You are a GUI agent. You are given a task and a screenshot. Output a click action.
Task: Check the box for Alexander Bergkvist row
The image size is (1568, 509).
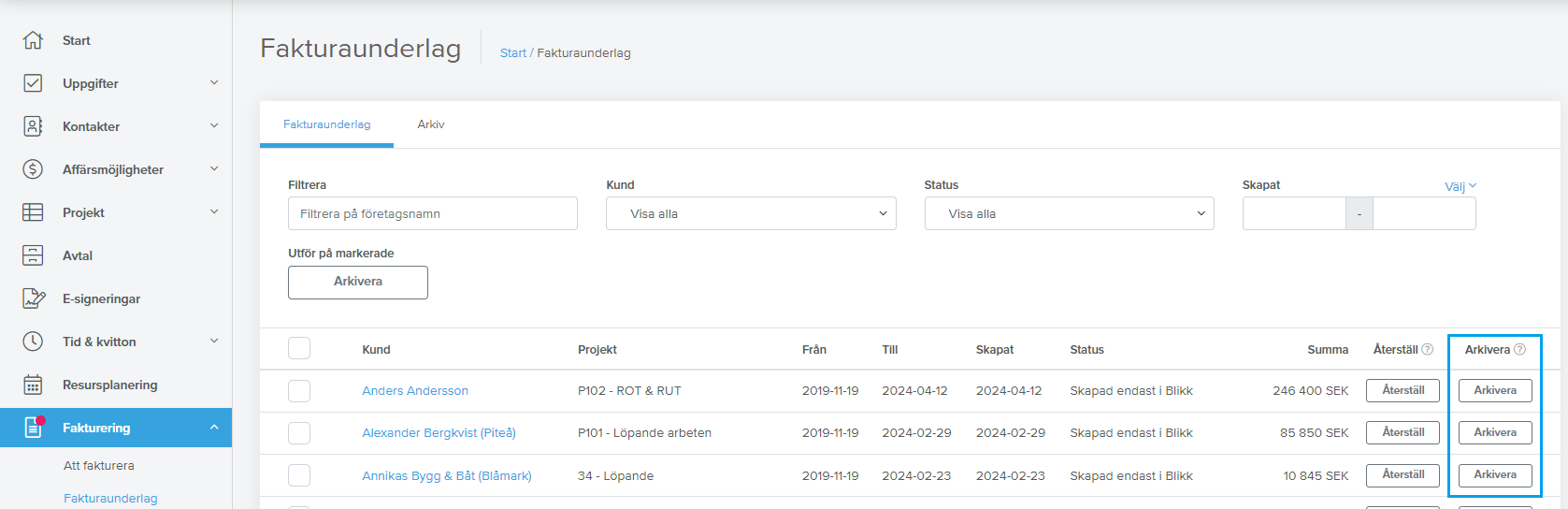click(x=299, y=433)
